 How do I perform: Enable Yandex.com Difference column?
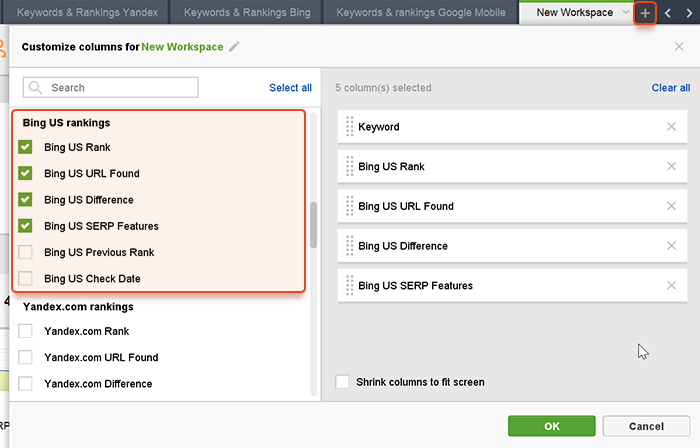coord(25,384)
